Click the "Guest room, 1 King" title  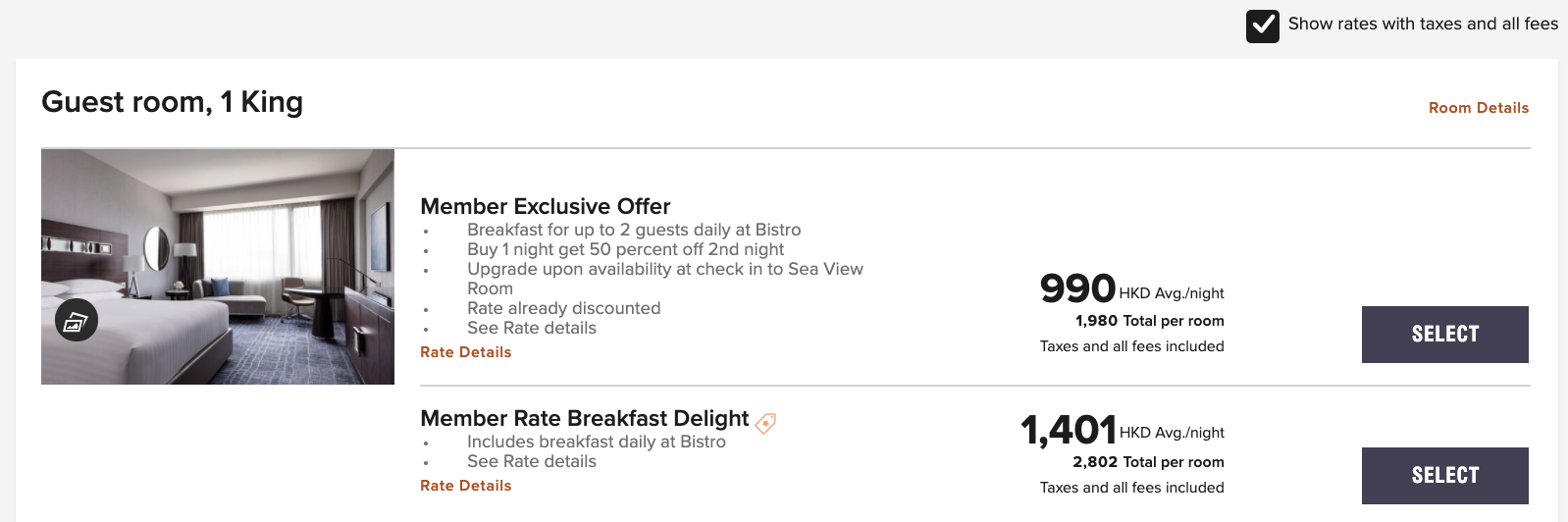click(x=173, y=102)
